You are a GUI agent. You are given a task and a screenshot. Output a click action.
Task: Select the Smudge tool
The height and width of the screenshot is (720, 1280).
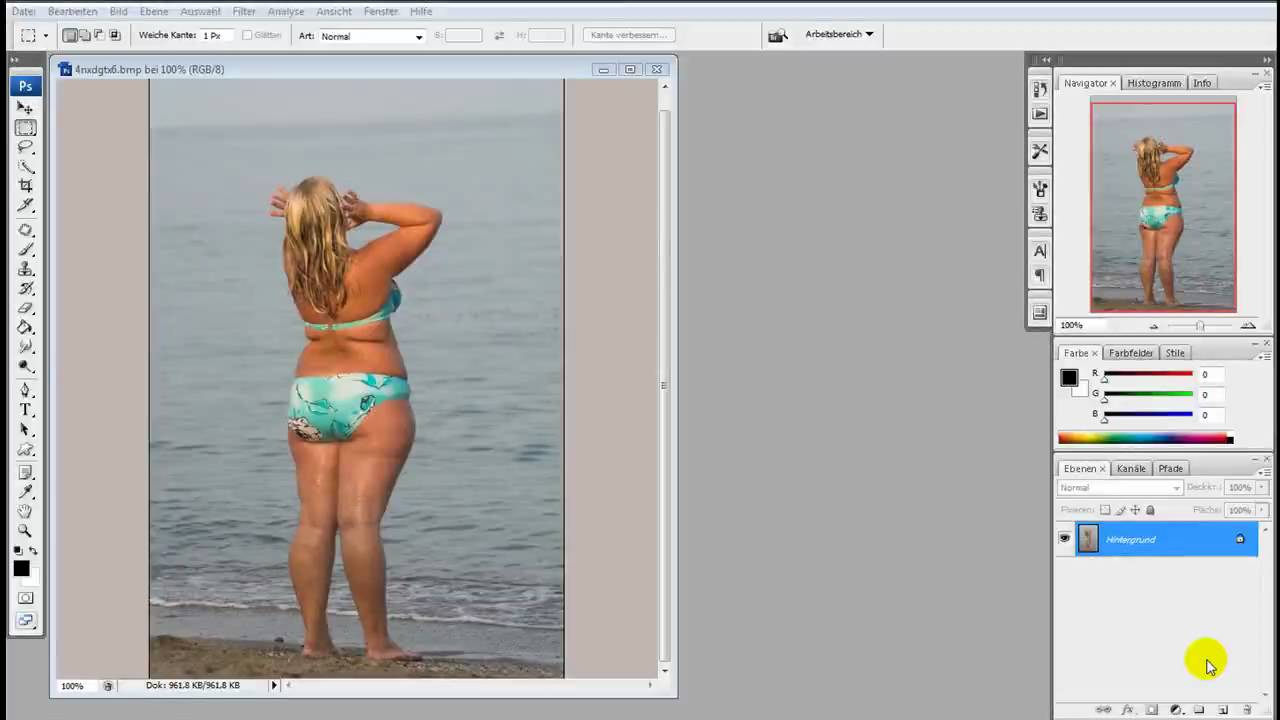[26, 346]
